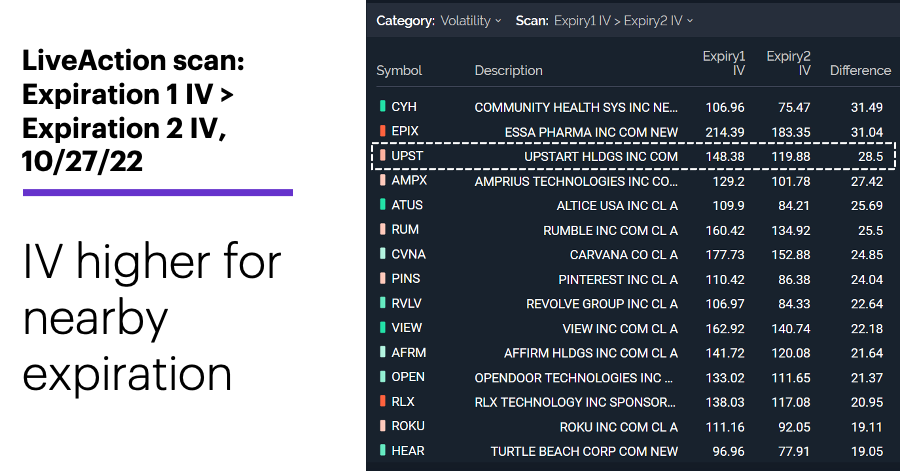This screenshot has height=471, width=900.
Task: Click the OPEN ticker symbol
Action: [408, 377]
